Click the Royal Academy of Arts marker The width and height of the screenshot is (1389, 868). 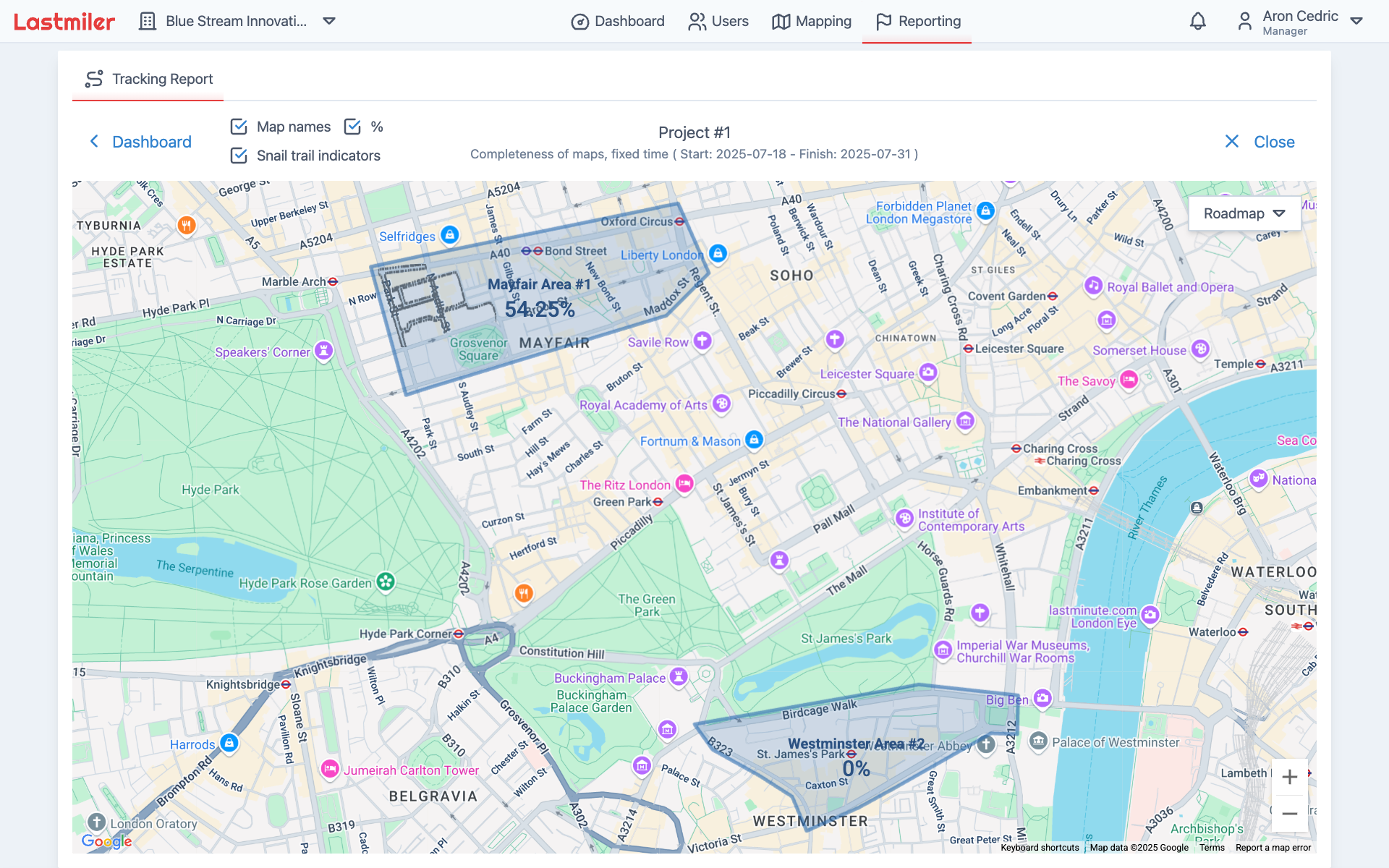[x=721, y=404]
